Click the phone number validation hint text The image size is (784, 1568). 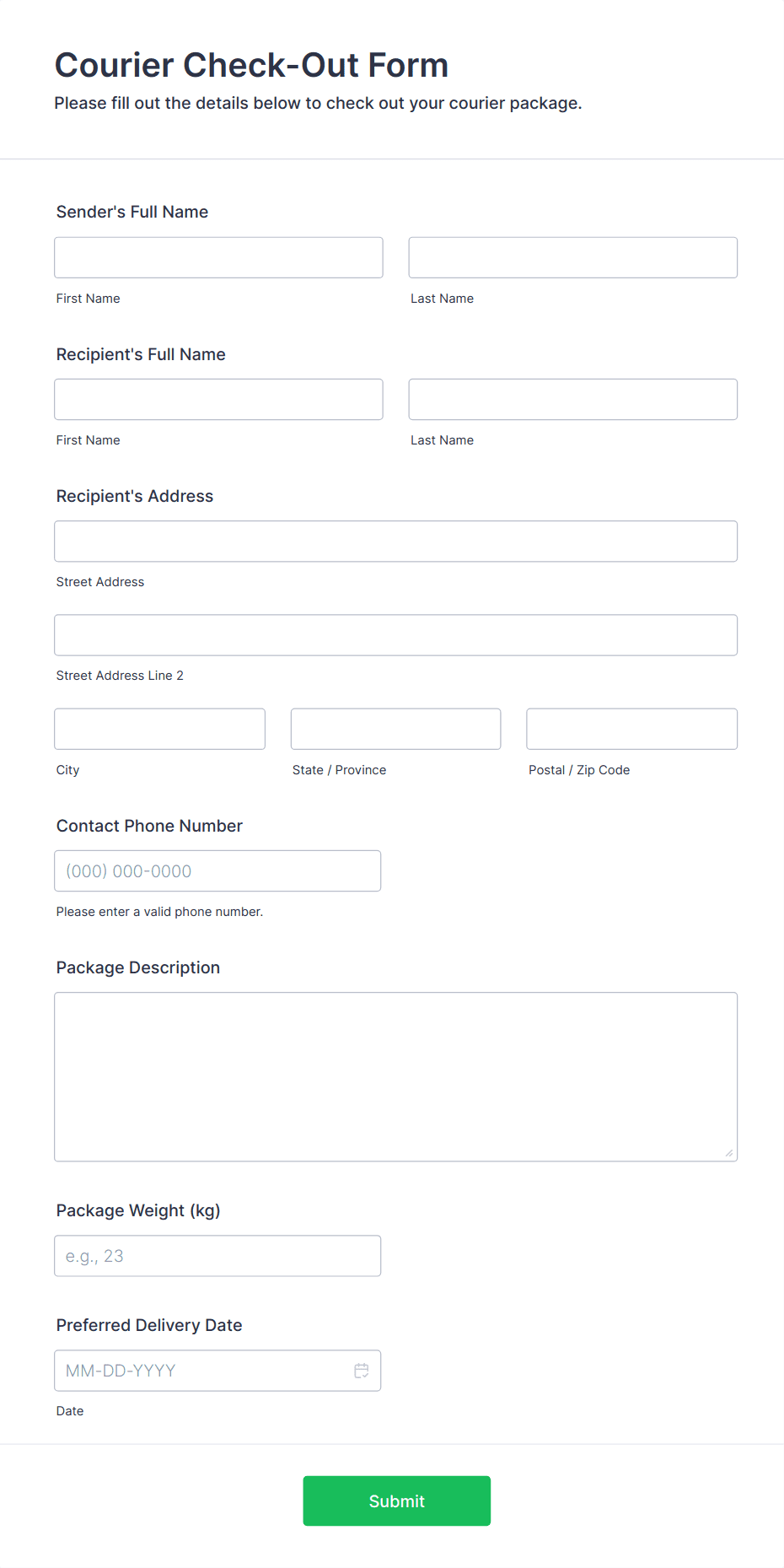(159, 912)
